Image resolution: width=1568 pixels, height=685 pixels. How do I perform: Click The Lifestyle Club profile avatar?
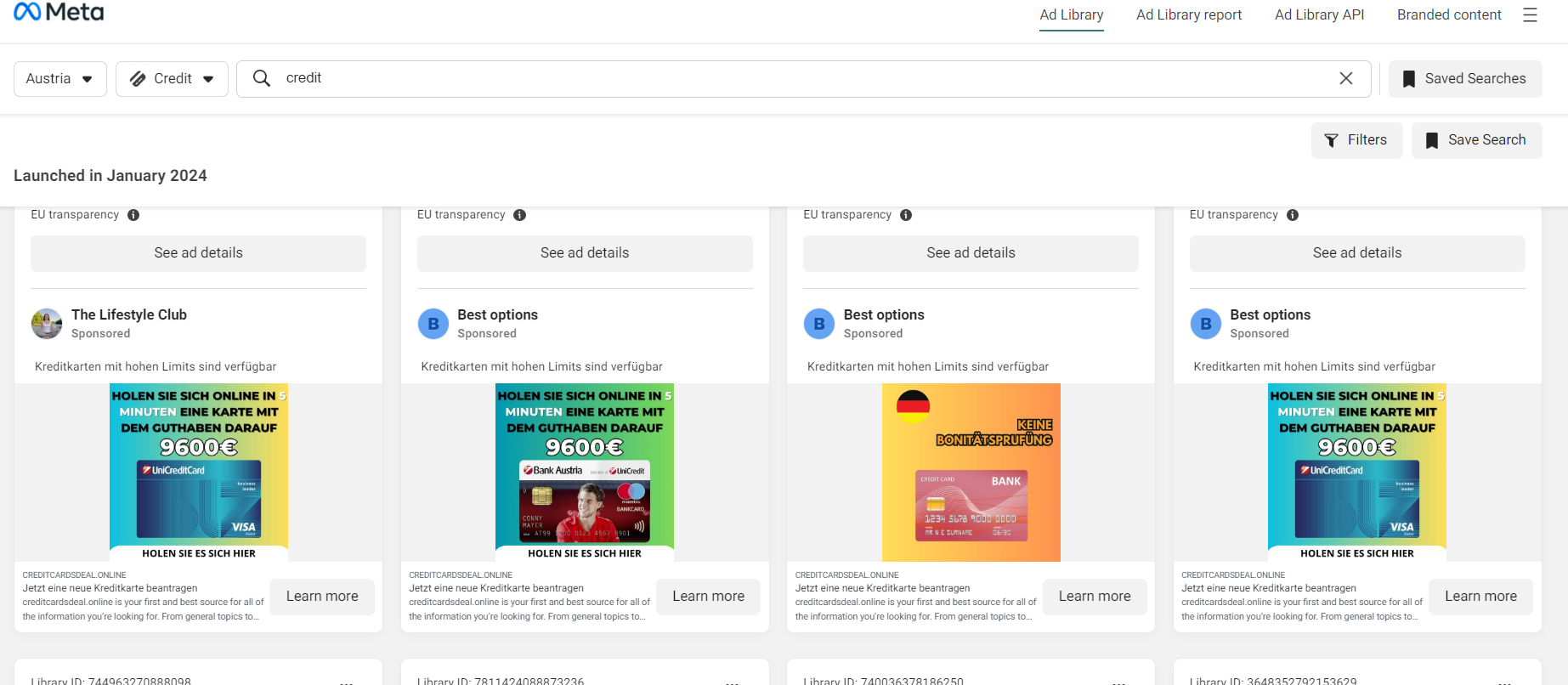coord(47,324)
